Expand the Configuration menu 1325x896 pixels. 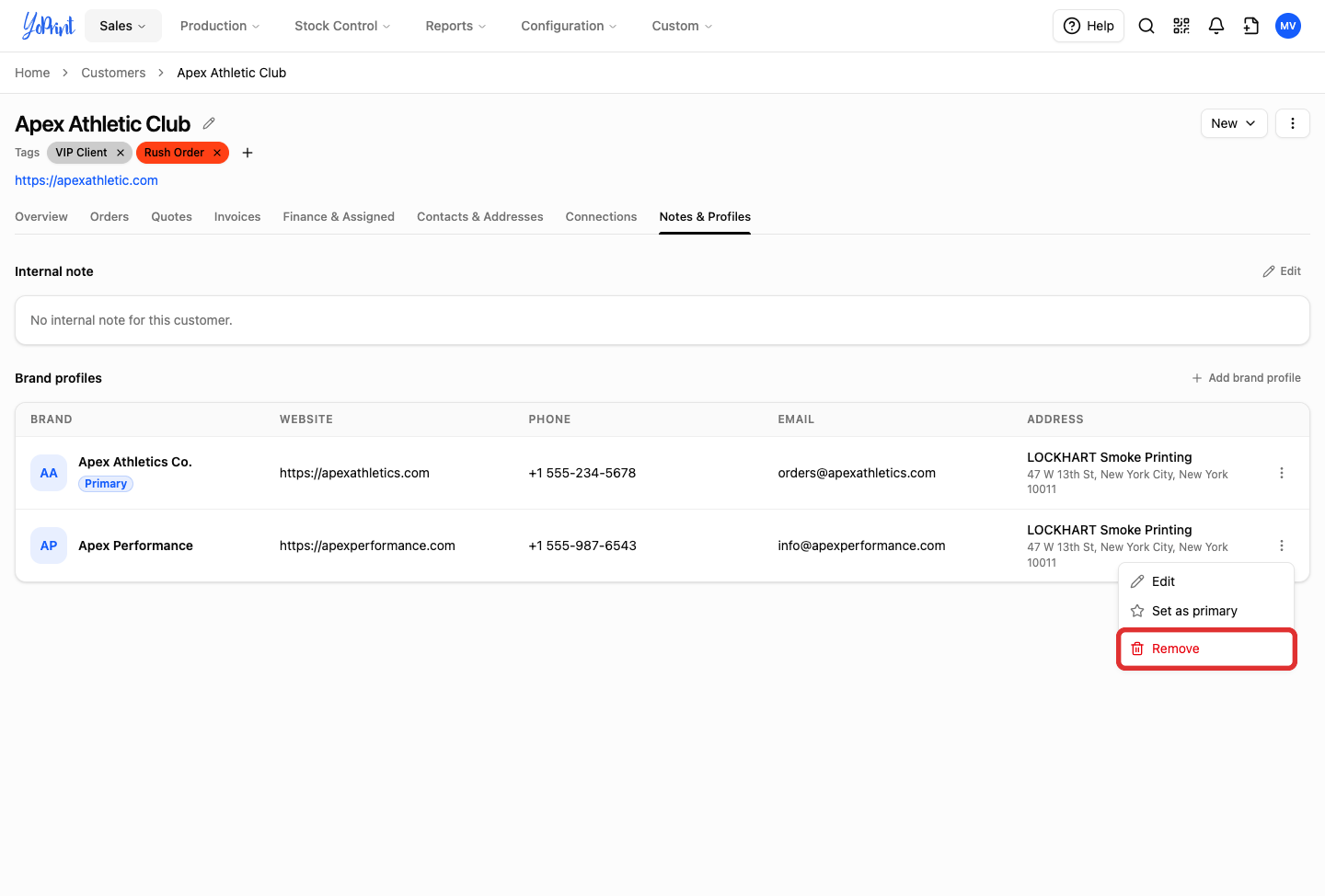569,26
